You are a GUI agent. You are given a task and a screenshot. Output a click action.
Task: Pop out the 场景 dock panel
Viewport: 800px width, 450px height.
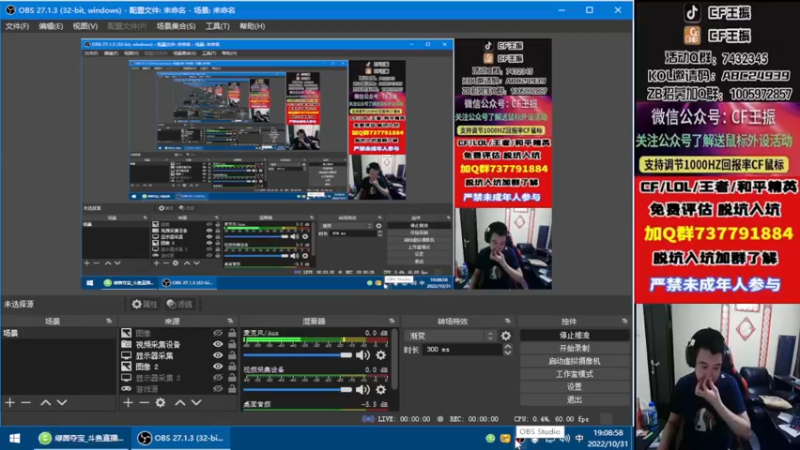[109, 321]
